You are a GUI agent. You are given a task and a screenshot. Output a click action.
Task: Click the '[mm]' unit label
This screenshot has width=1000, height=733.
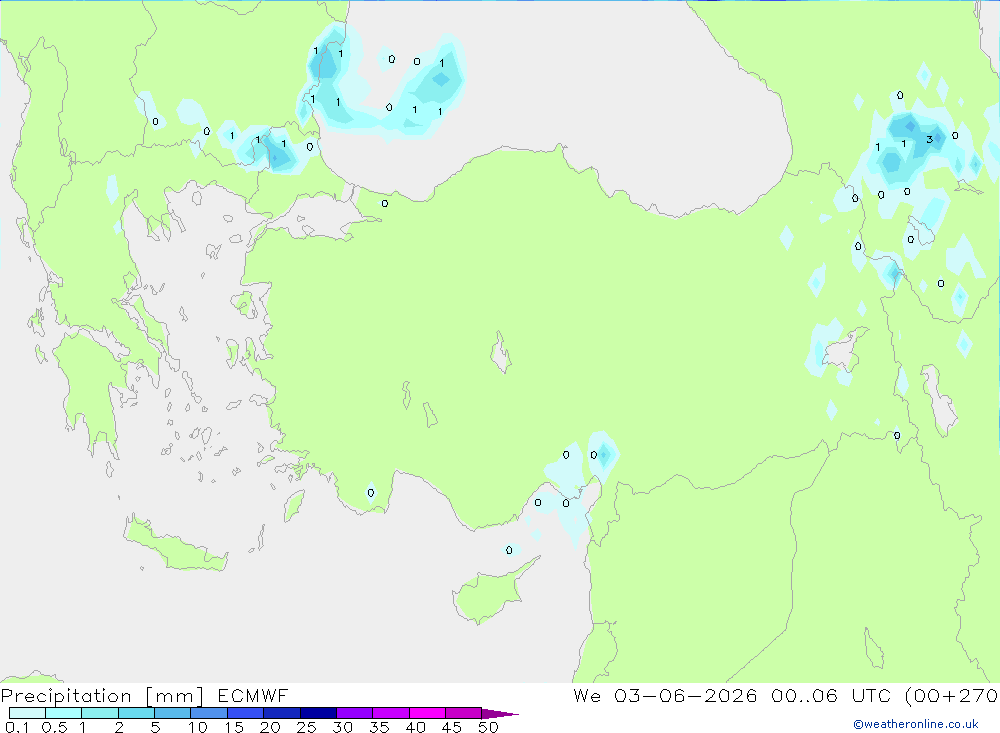point(175,696)
